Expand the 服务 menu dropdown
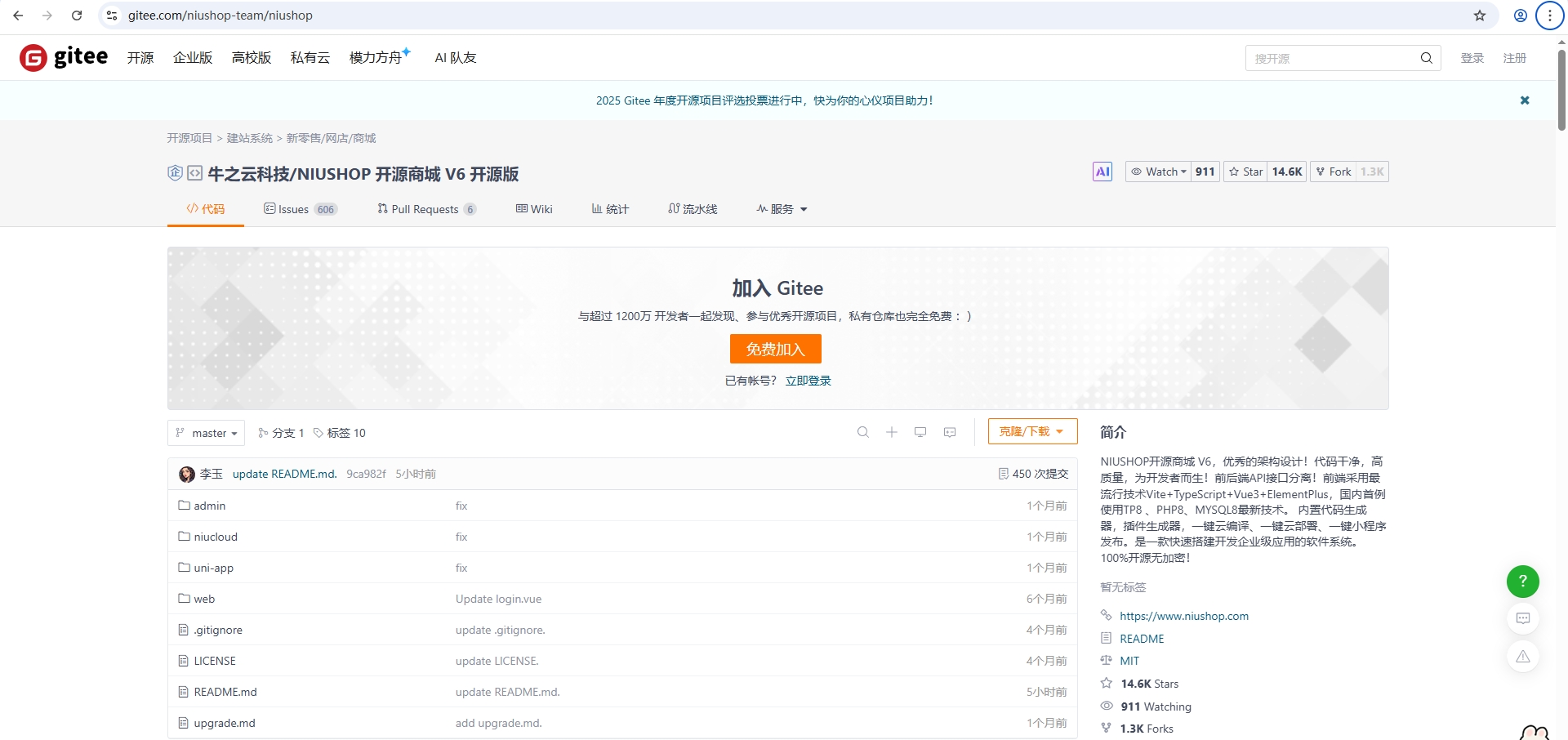This screenshot has width=1568, height=740. tap(782, 209)
